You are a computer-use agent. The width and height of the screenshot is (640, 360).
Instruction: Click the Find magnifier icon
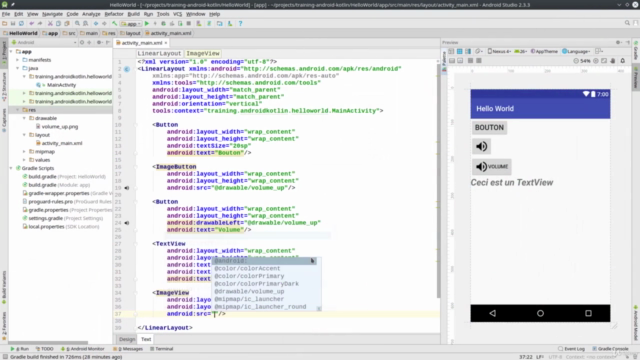coord(77,24)
